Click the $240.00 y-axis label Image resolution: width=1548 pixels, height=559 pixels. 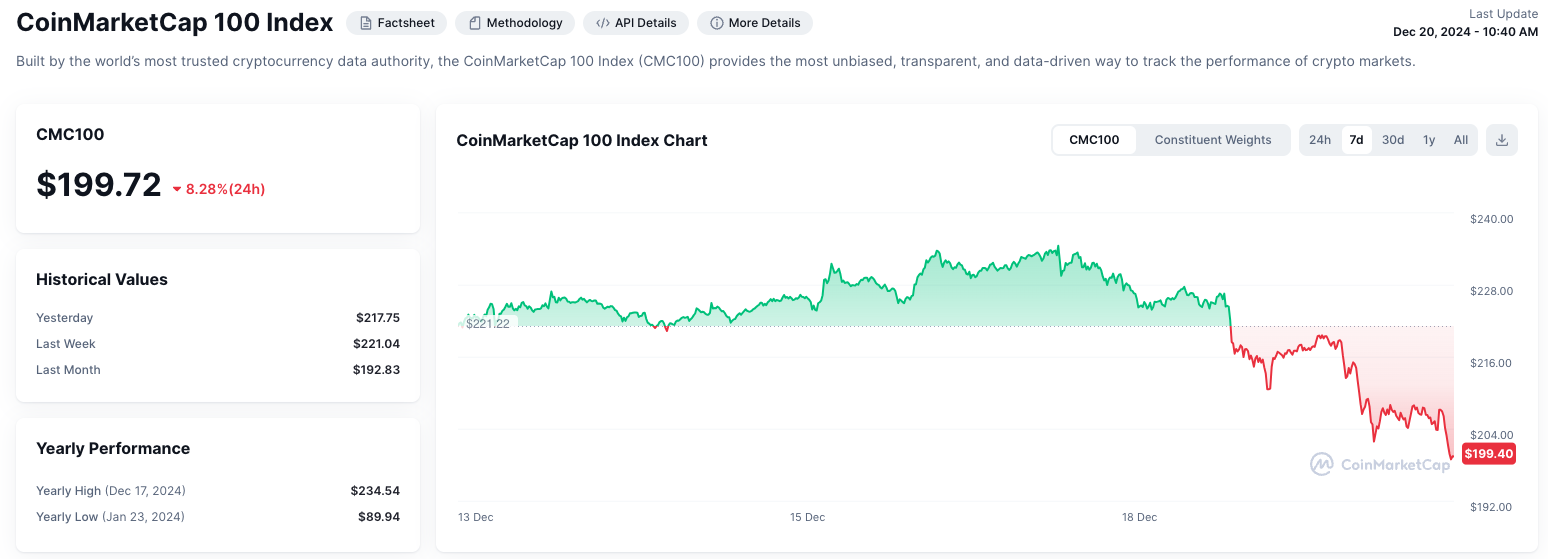pos(1491,219)
